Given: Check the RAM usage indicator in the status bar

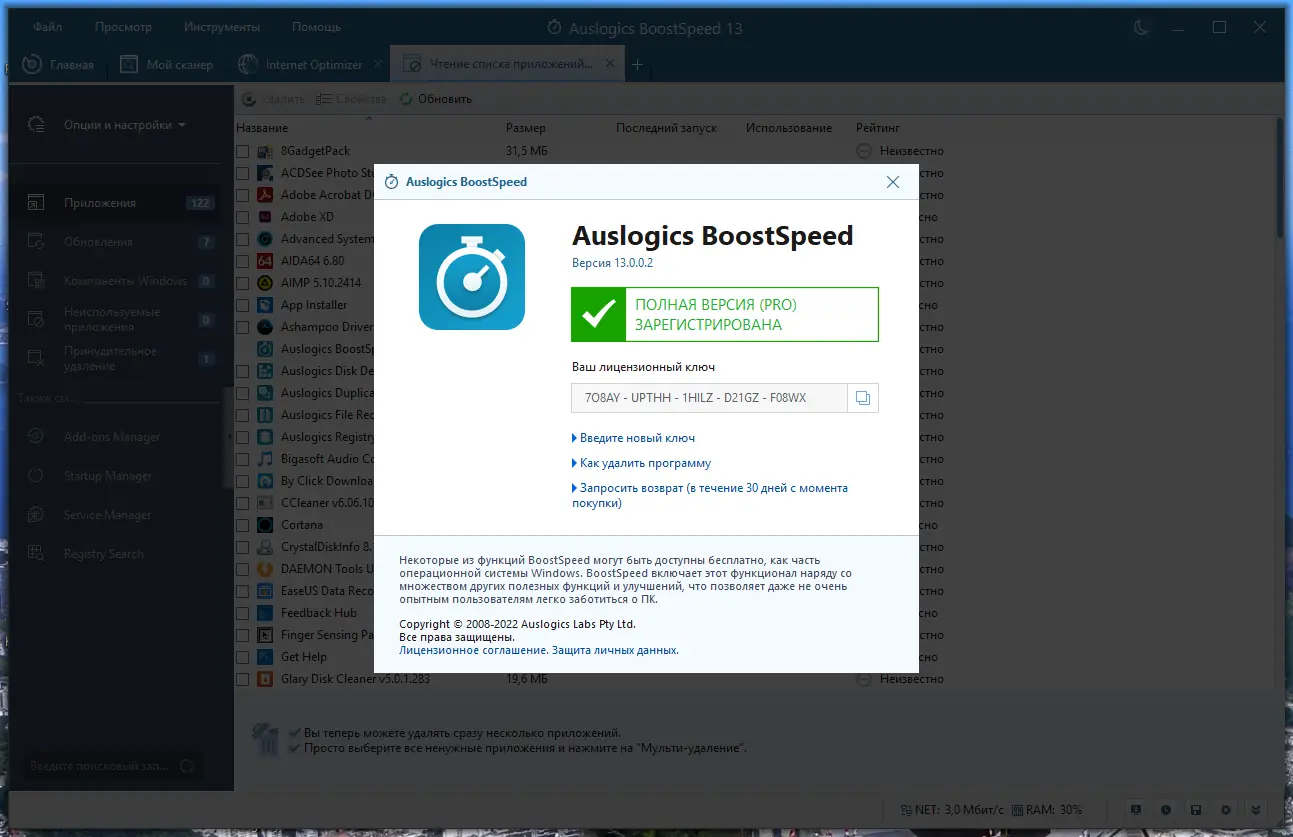Looking at the screenshot, I should tap(1046, 810).
